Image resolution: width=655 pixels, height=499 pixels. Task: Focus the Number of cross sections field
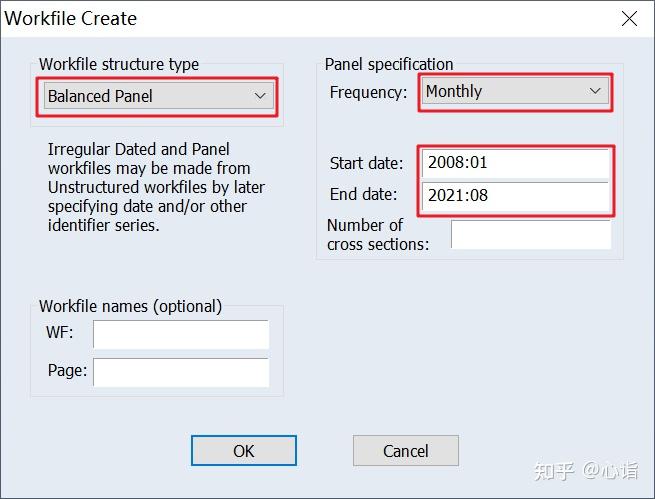pos(530,234)
